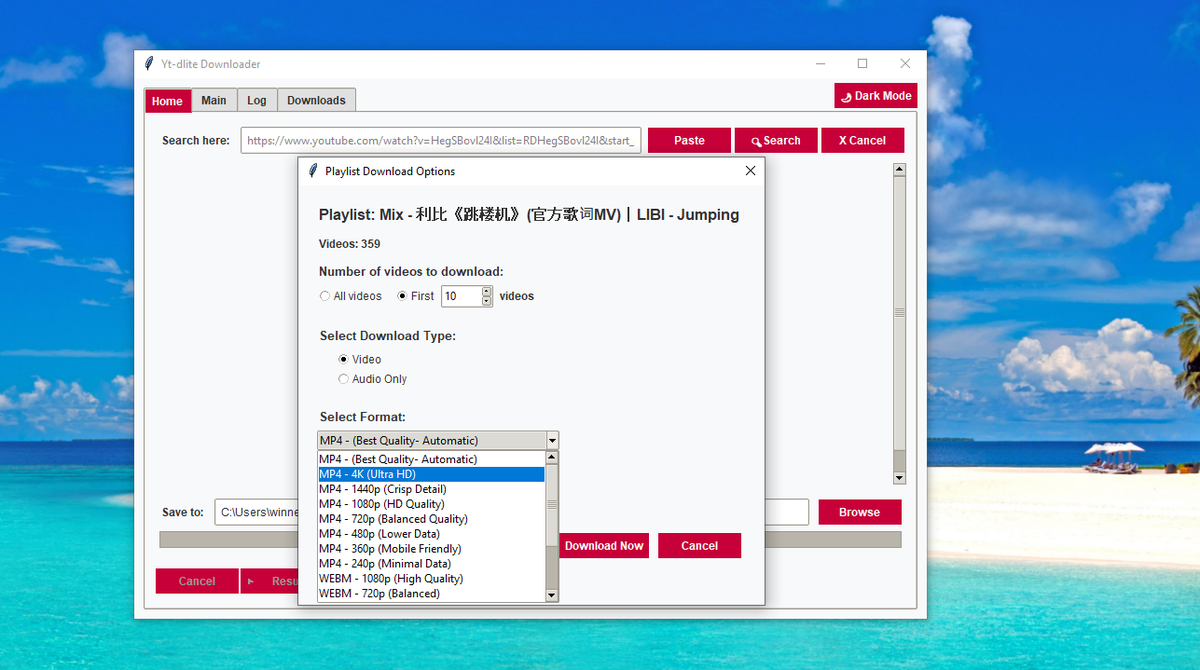1200x670 pixels.
Task: Click the bottom-left Cancel button in main window
Action: pos(197,581)
